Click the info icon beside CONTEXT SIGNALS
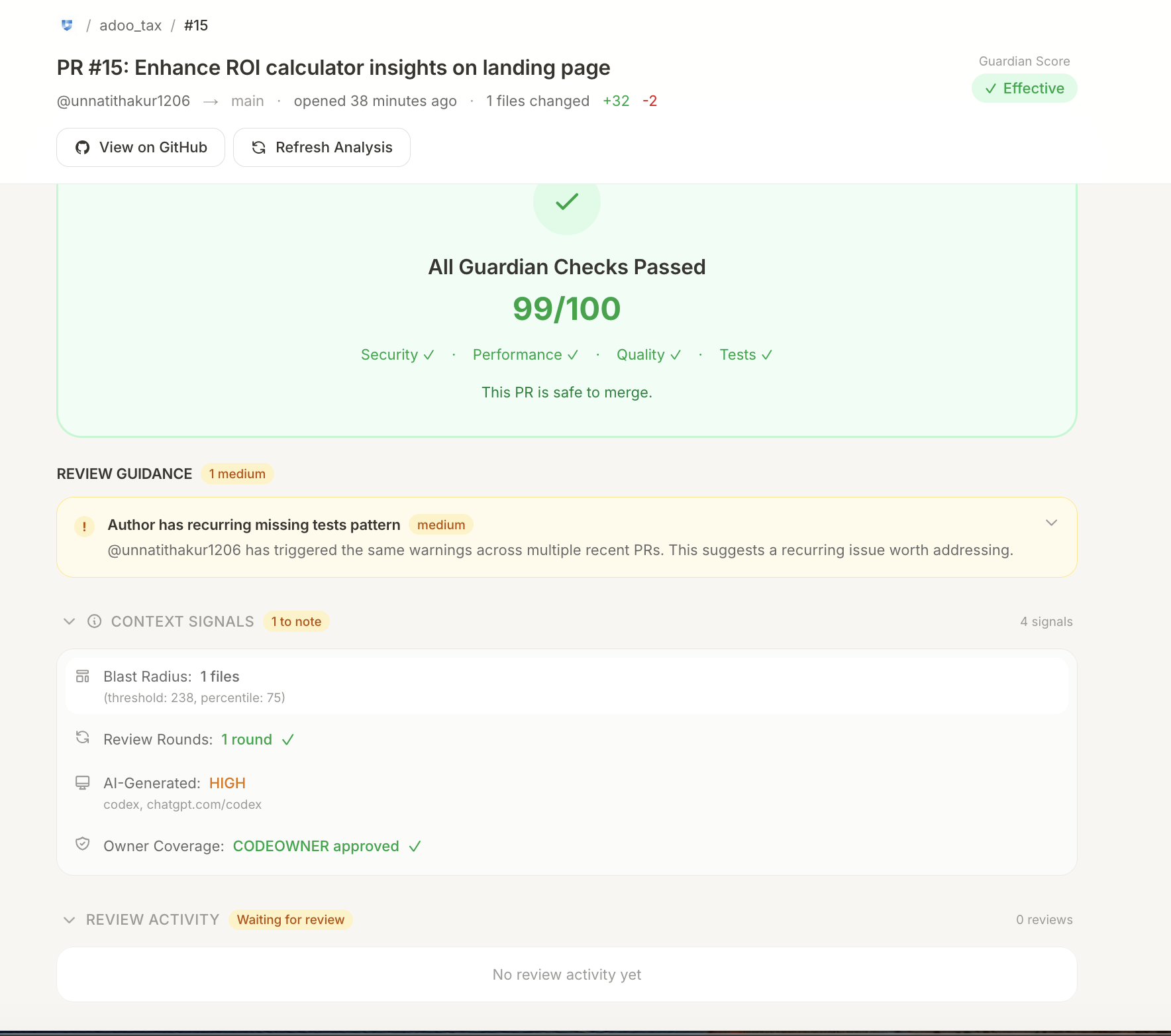This screenshot has width=1171, height=1036. pyautogui.click(x=94, y=621)
